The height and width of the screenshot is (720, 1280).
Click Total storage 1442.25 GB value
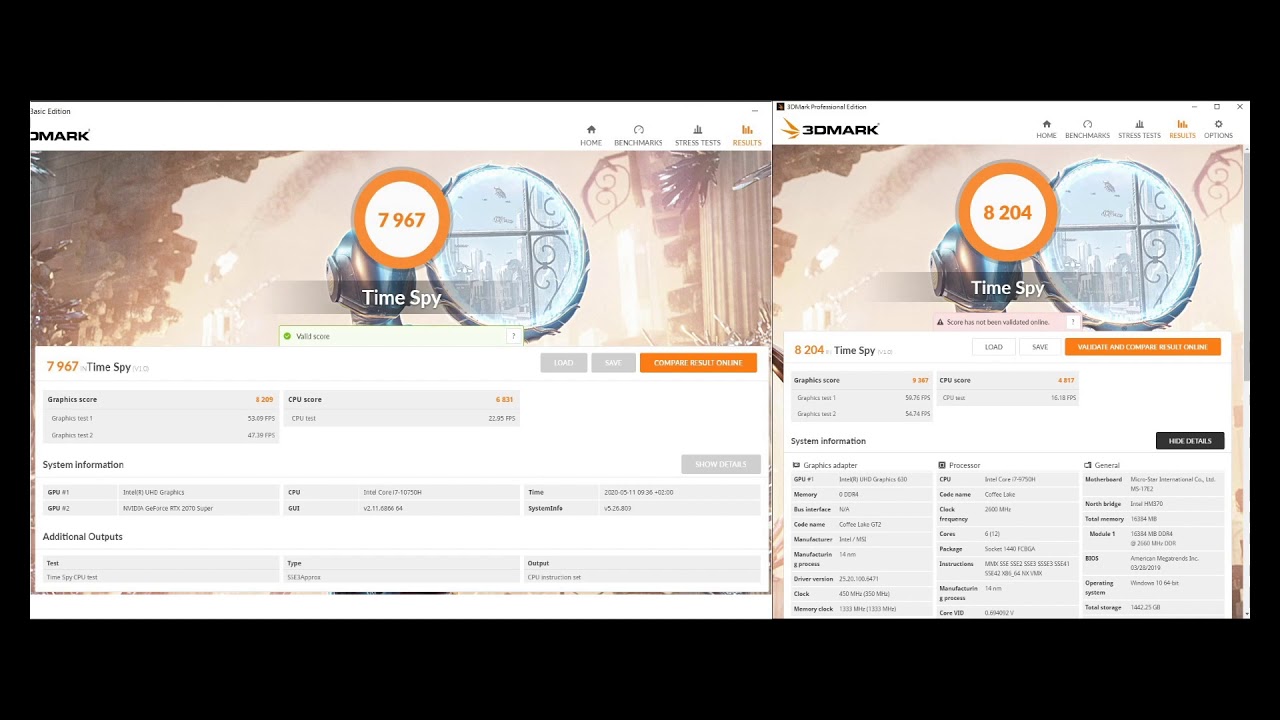[x=1146, y=608]
